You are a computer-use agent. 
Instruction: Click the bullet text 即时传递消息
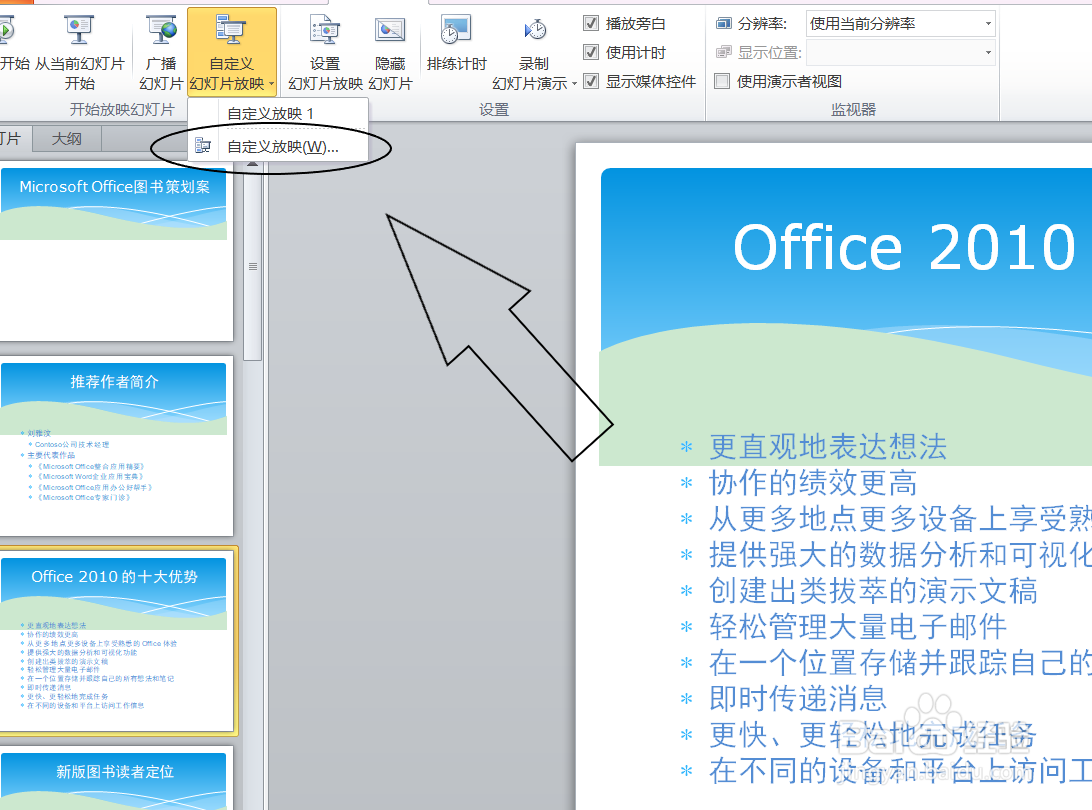[x=798, y=699]
